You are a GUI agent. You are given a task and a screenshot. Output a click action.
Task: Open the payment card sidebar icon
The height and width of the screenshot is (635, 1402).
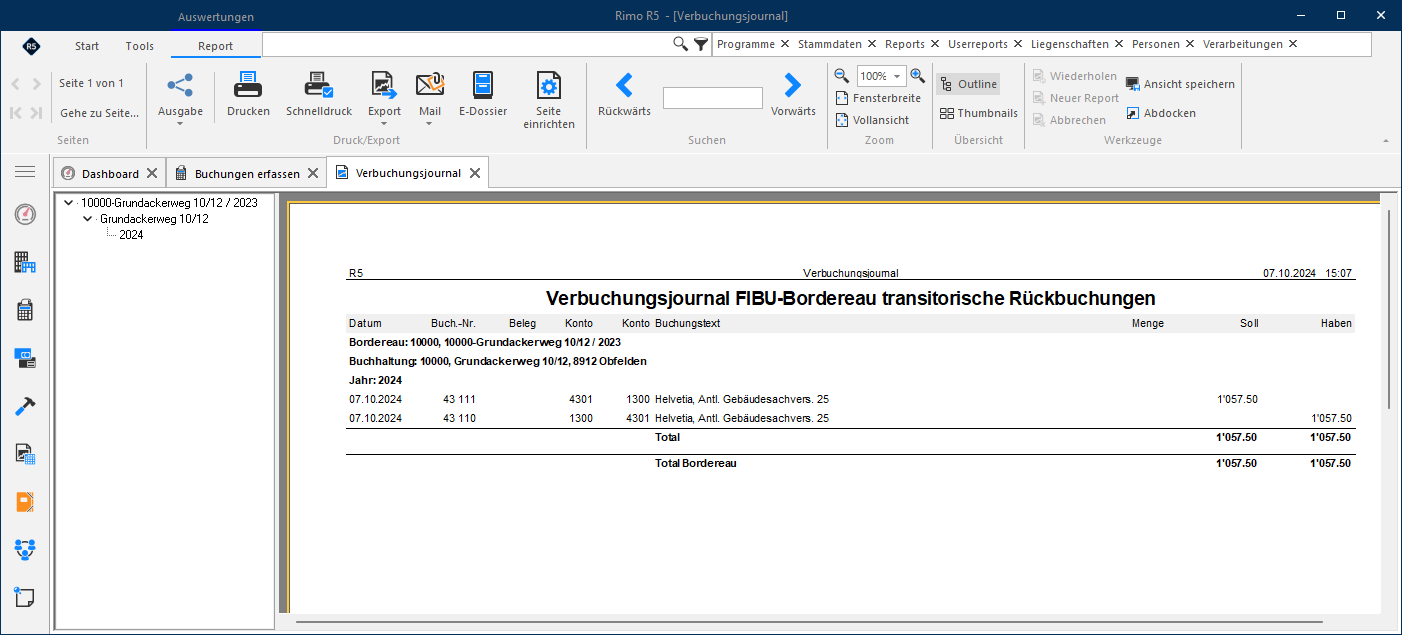25,358
